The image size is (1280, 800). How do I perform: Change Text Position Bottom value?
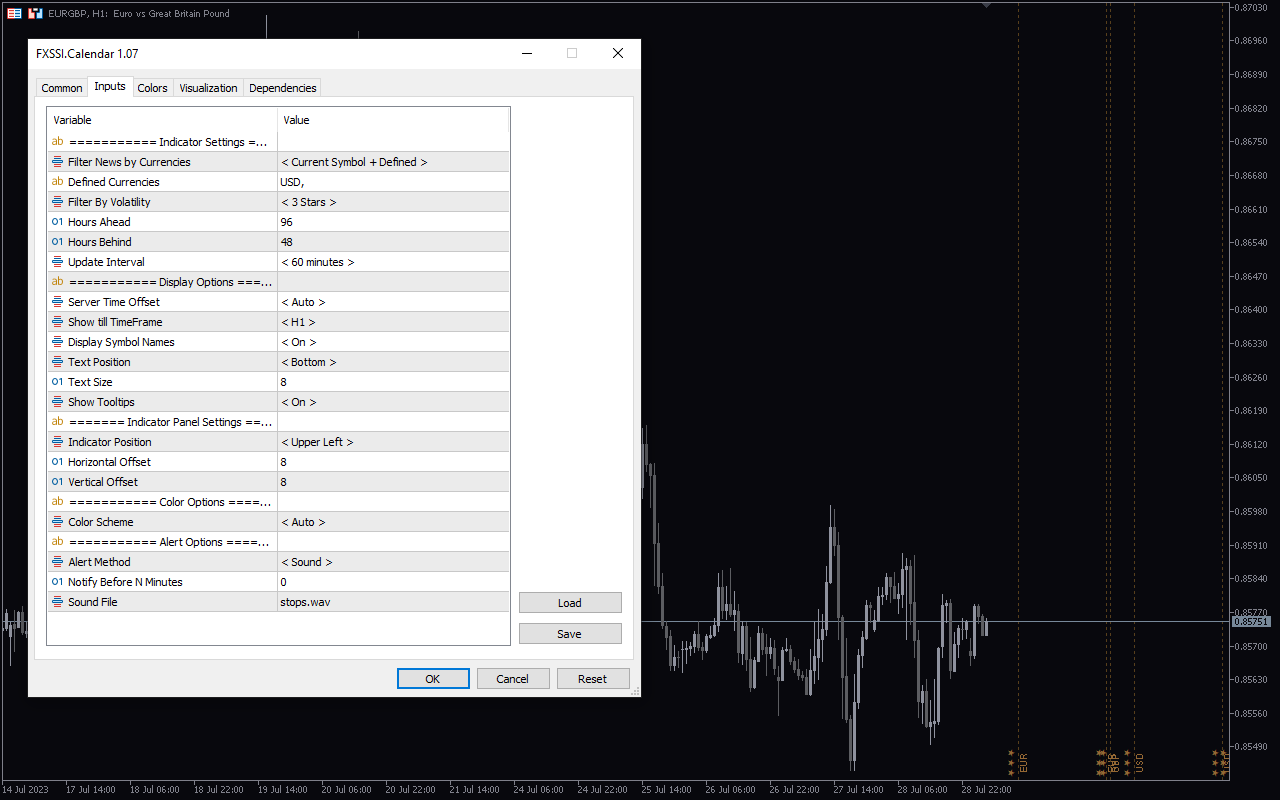(394, 362)
